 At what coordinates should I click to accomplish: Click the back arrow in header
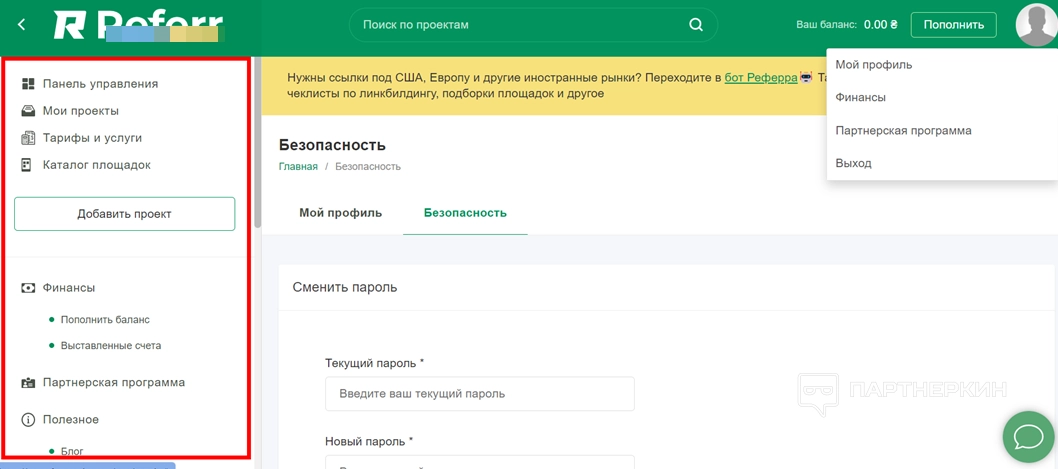[22, 25]
